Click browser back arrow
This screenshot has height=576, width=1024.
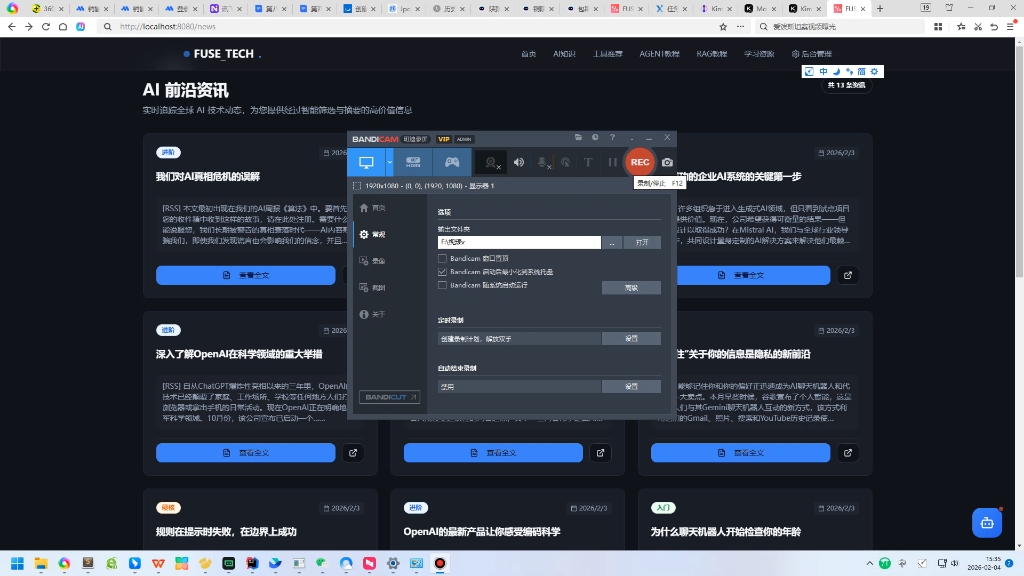12,27
